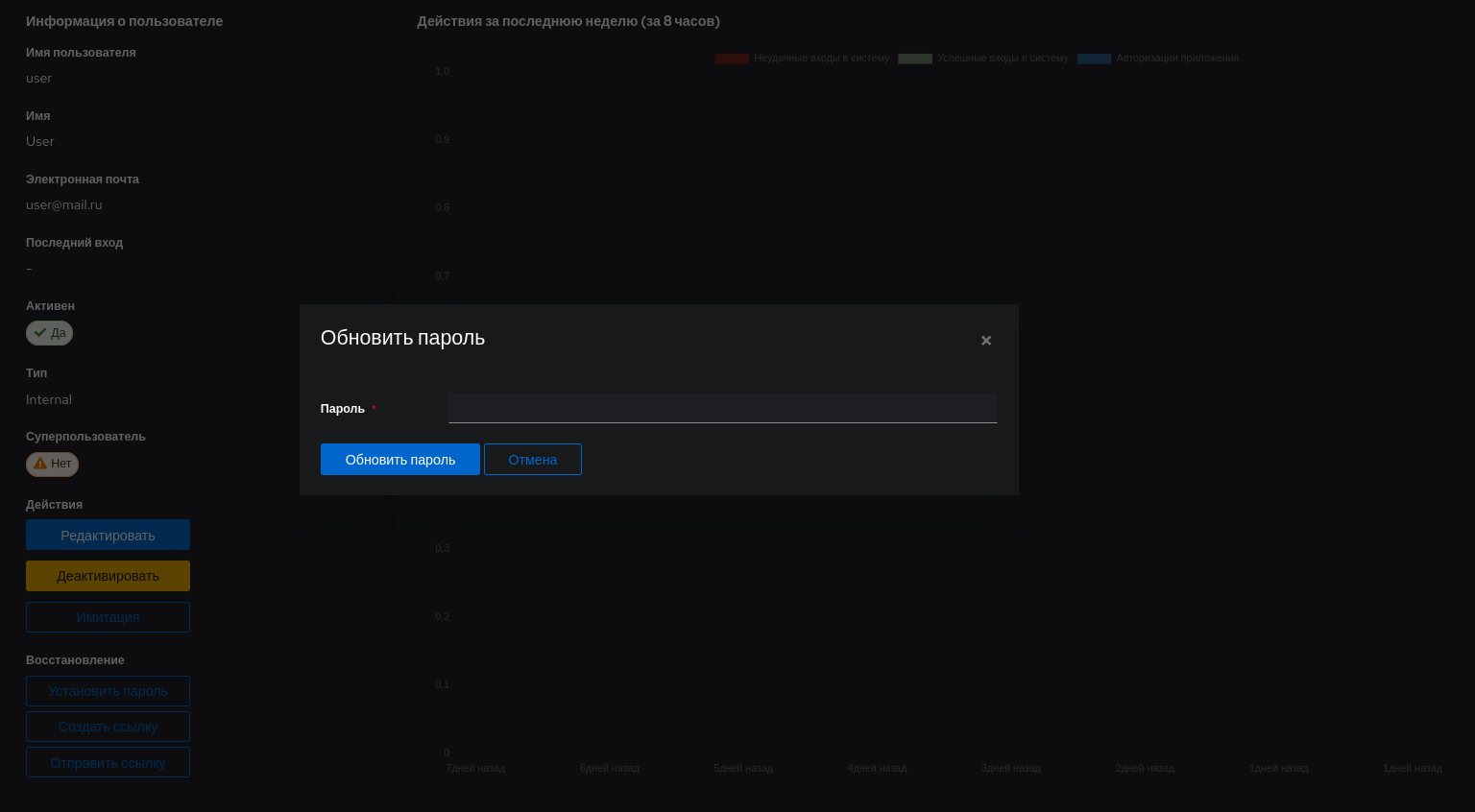Click the user@mail.ru email value
Viewport: 1475px width, 812px height.
(64, 204)
